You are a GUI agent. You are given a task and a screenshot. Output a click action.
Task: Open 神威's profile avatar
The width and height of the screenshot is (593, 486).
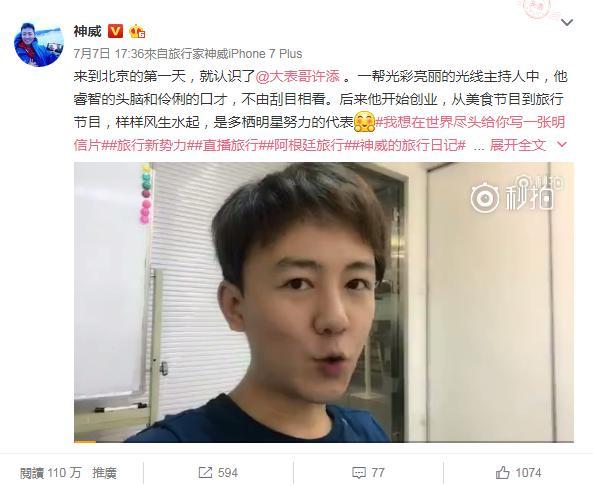[39, 43]
